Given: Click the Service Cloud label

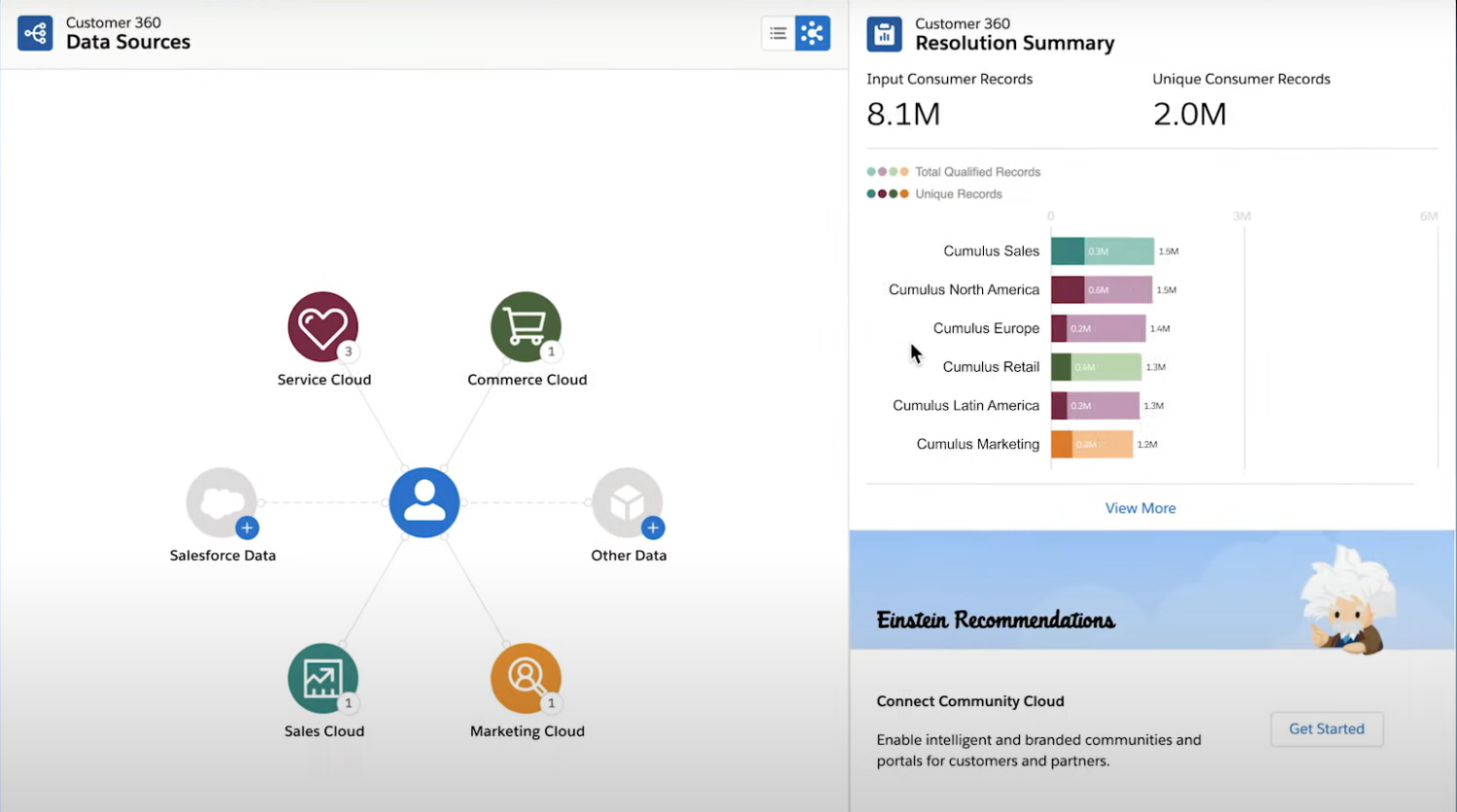Looking at the screenshot, I should [x=323, y=380].
